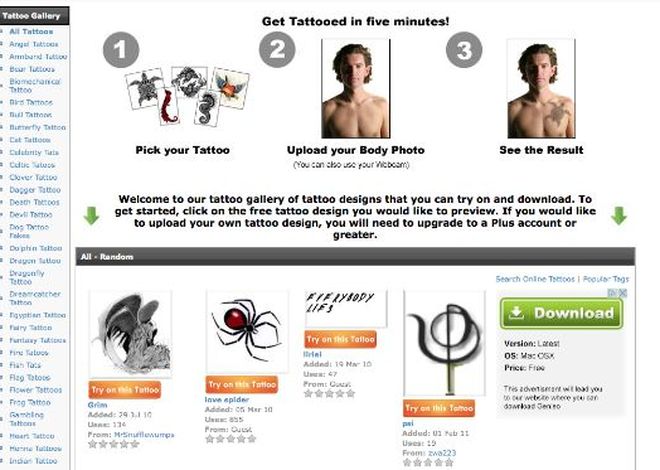The width and height of the screenshot is (660, 470).
Task: Open uploader MrSnufflewumps profile link
Action: [144, 435]
